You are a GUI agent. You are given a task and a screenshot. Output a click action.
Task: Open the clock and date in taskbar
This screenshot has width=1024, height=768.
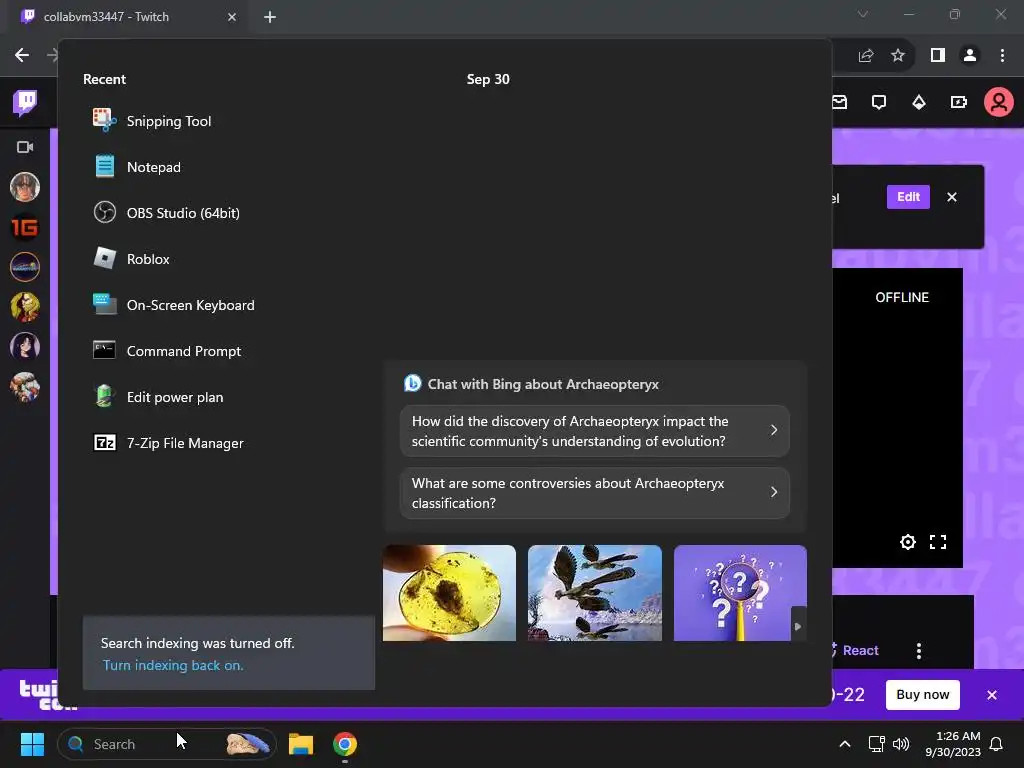coord(953,744)
